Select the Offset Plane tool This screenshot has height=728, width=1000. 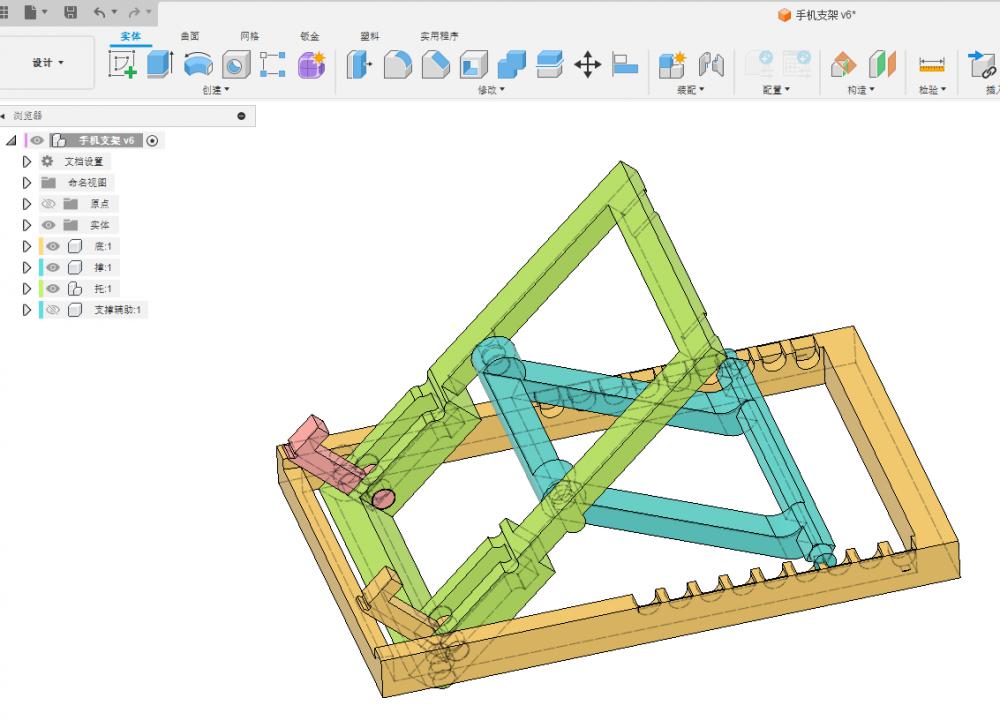pos(844,64)
